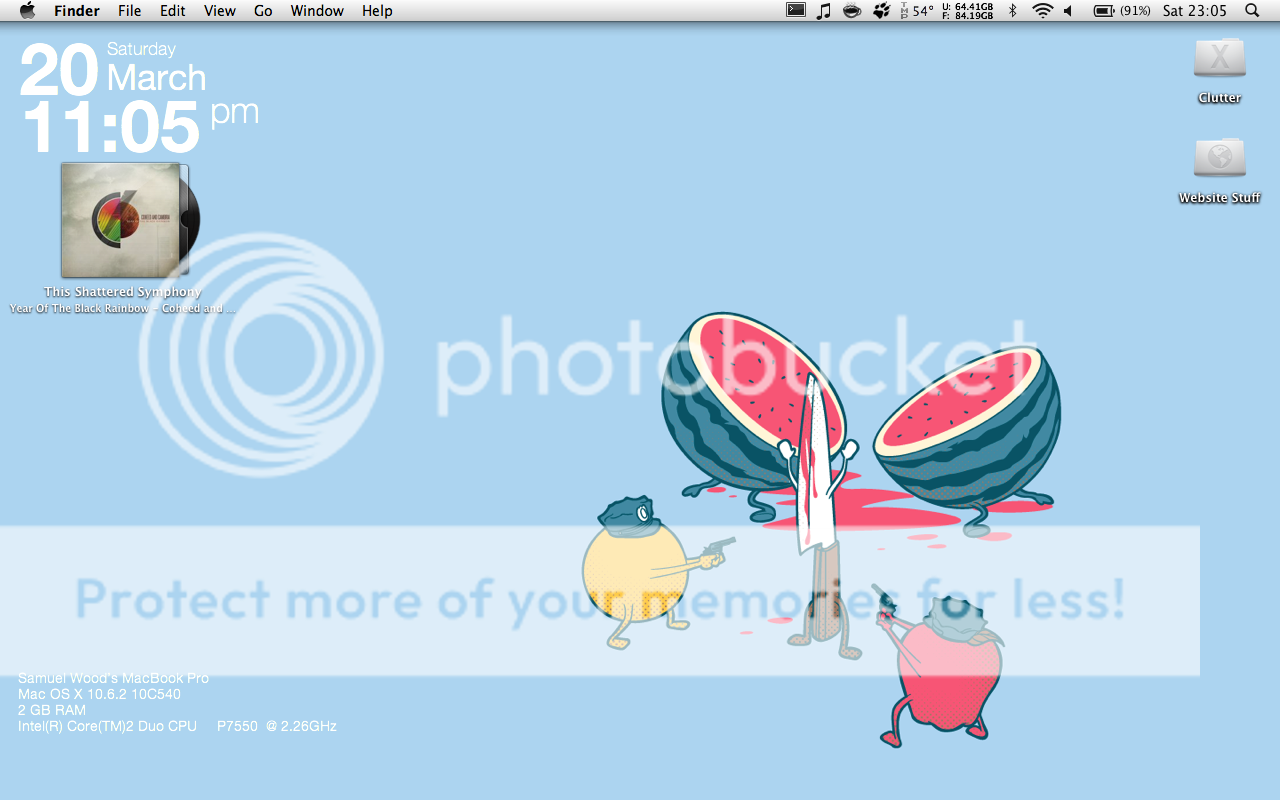Click the terminal icon in the menu bar

pyautogui.click(x=796, y=11)
